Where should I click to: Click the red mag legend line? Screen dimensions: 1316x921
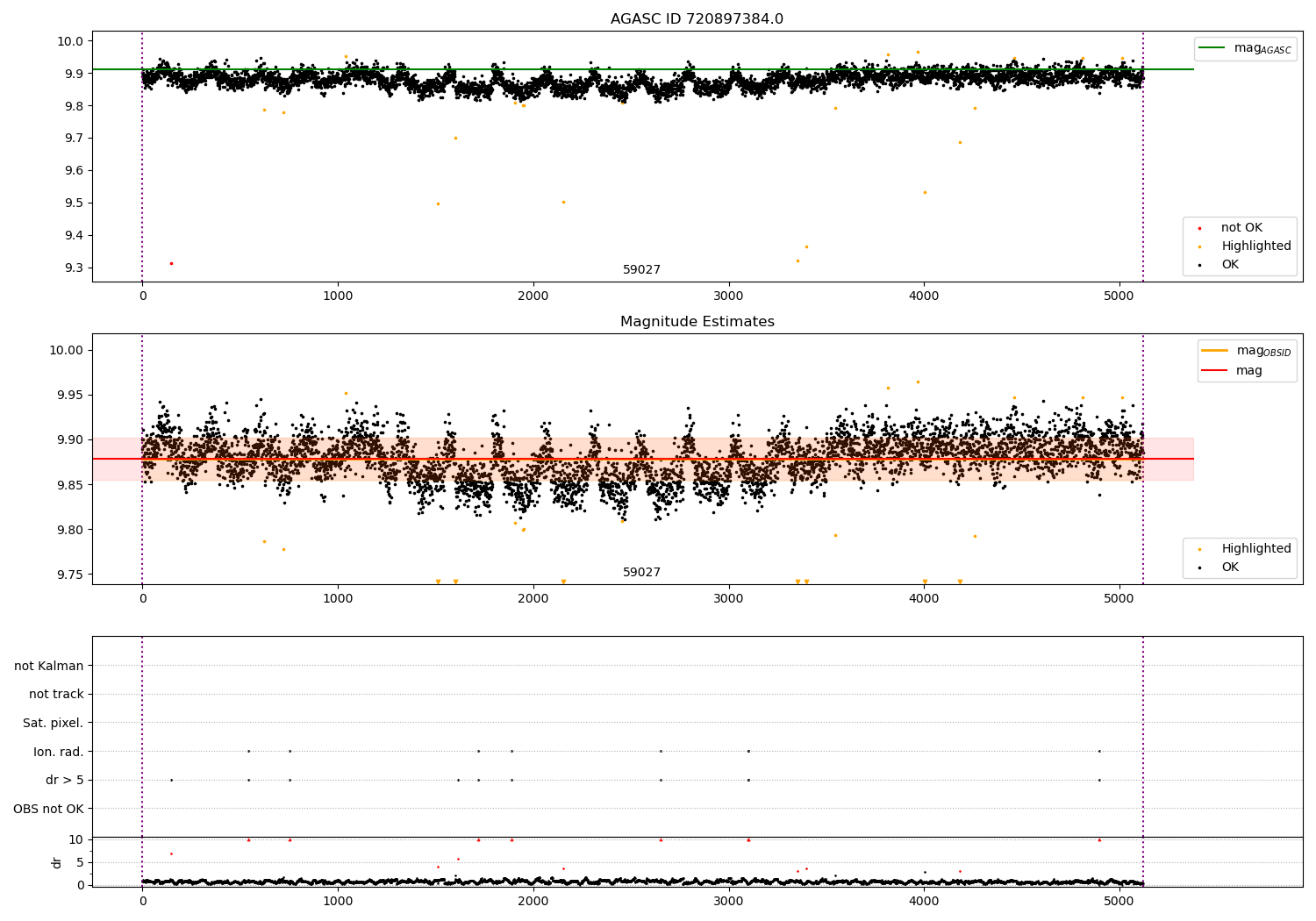click(x=1215, y=370)
